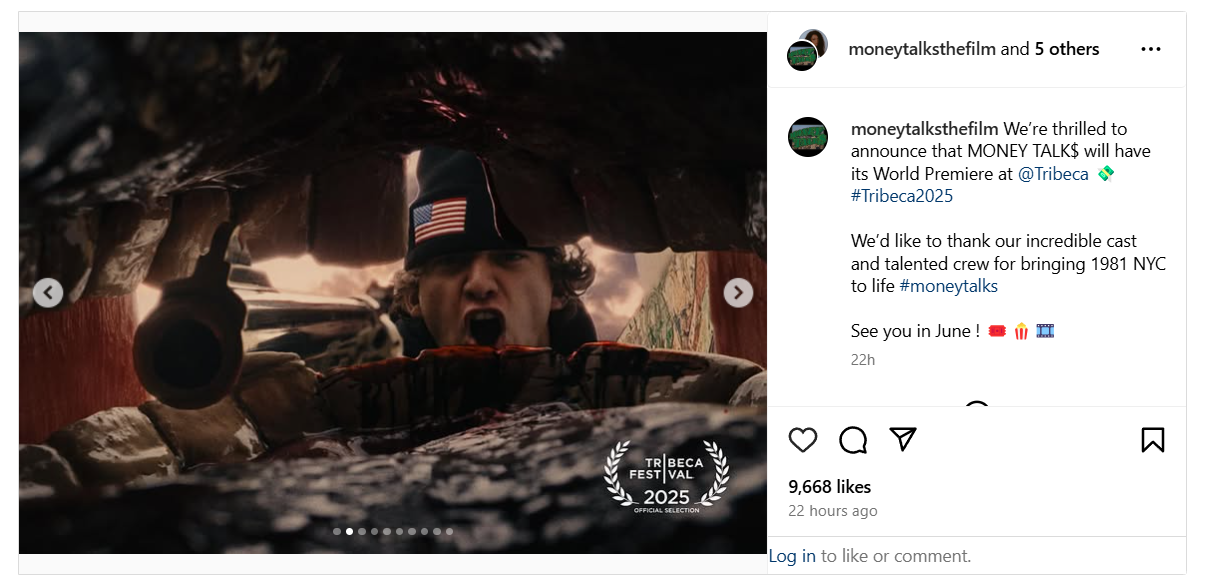
Task: Go to next carousel image
Action: point(738,292)
